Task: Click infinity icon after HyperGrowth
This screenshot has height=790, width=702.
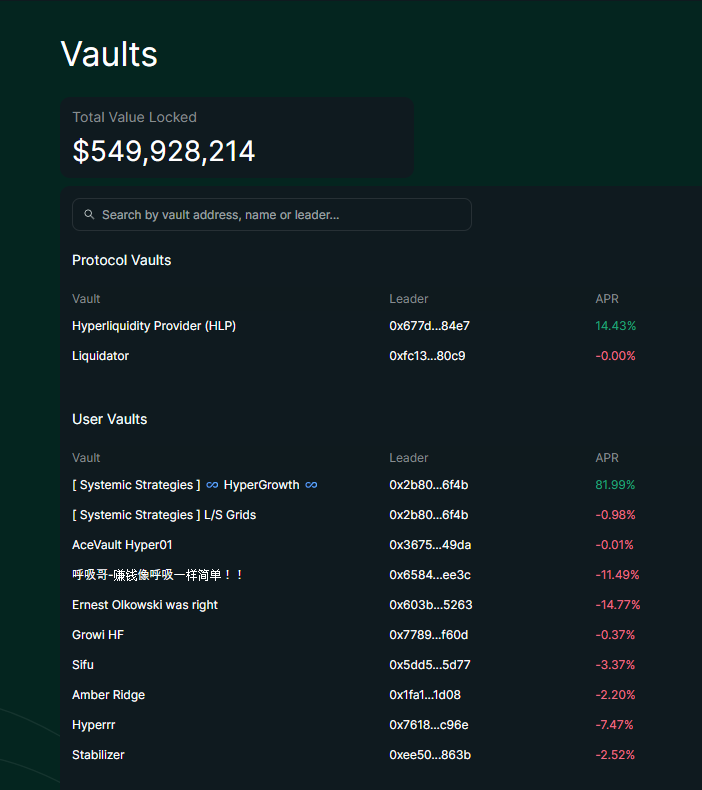Action: (x=311, y=485)
